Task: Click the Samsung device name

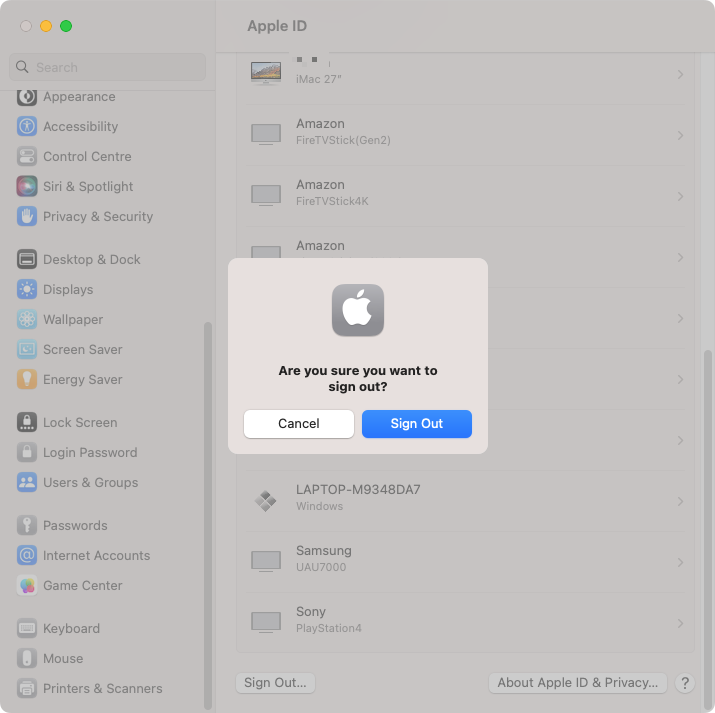Action: [324, 550]
